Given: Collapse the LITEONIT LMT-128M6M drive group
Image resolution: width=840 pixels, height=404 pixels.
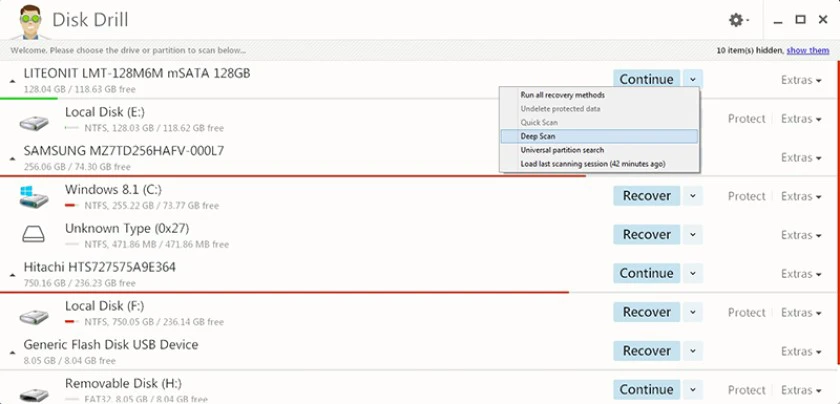Looking at the screenshot, I should pos(12,81).
